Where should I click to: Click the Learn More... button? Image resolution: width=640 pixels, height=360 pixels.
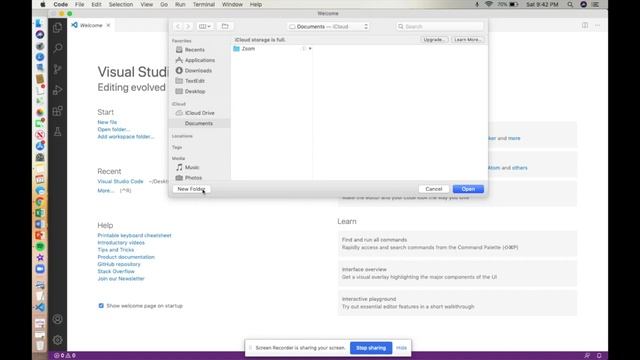tap(468, 40)
